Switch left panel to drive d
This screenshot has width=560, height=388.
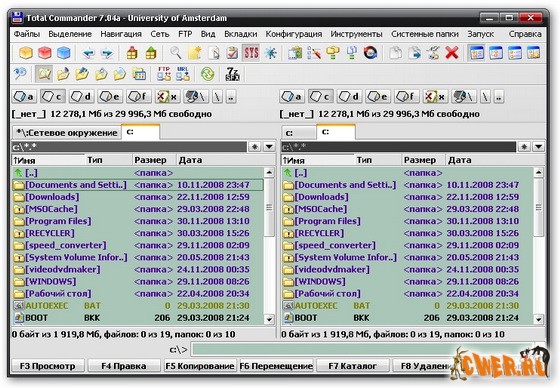coord(81,96)
